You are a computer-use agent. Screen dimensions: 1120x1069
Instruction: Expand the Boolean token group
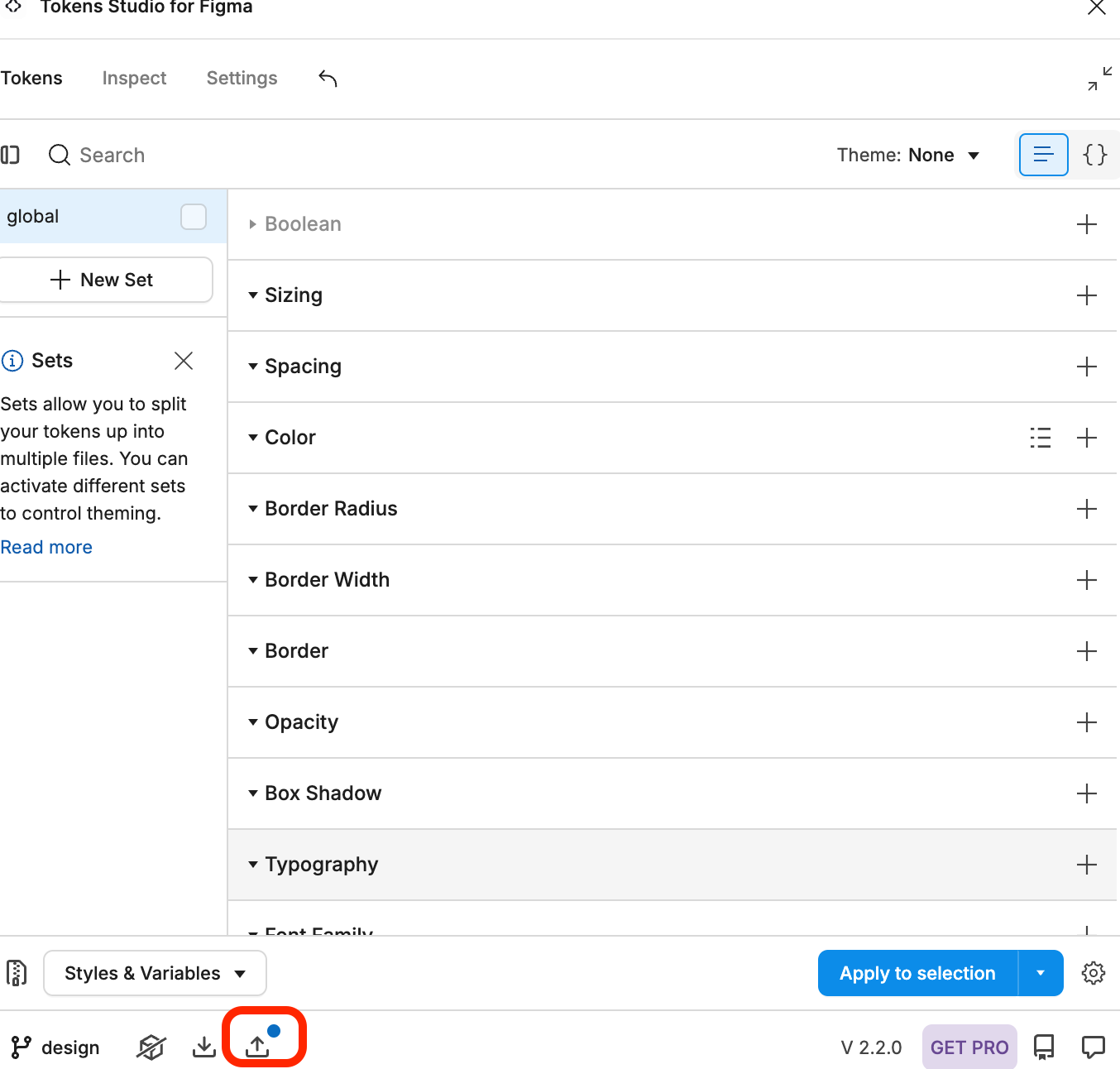pos(253,224)
